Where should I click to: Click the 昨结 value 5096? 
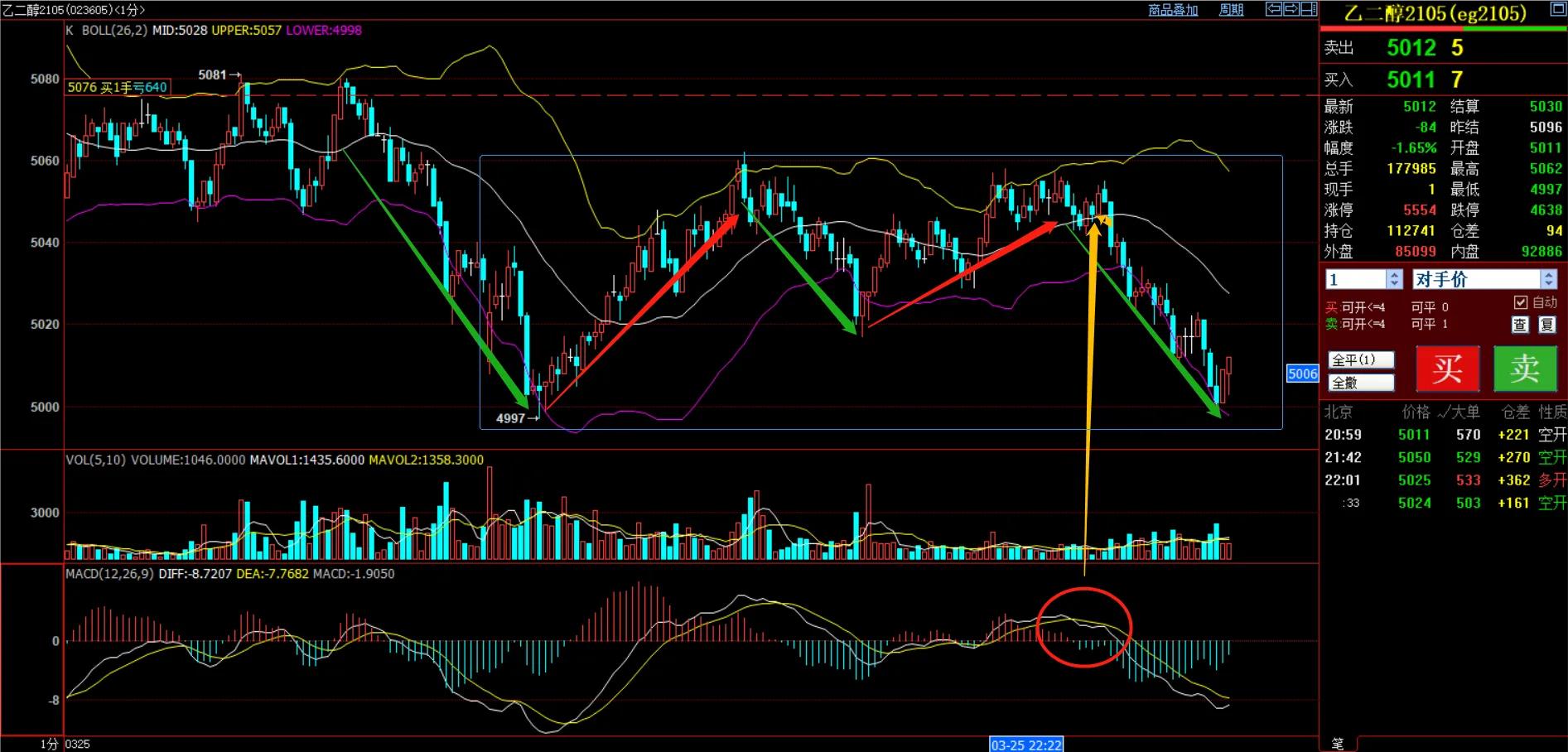click(1546, 128)
